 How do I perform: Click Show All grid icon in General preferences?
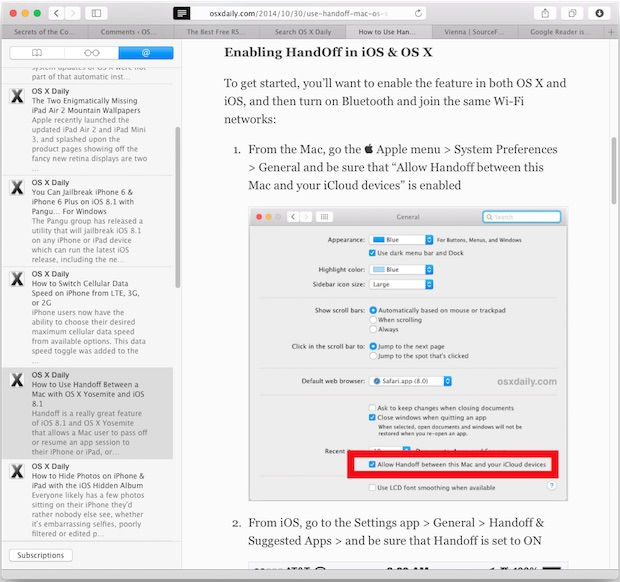tap(324, 217)
